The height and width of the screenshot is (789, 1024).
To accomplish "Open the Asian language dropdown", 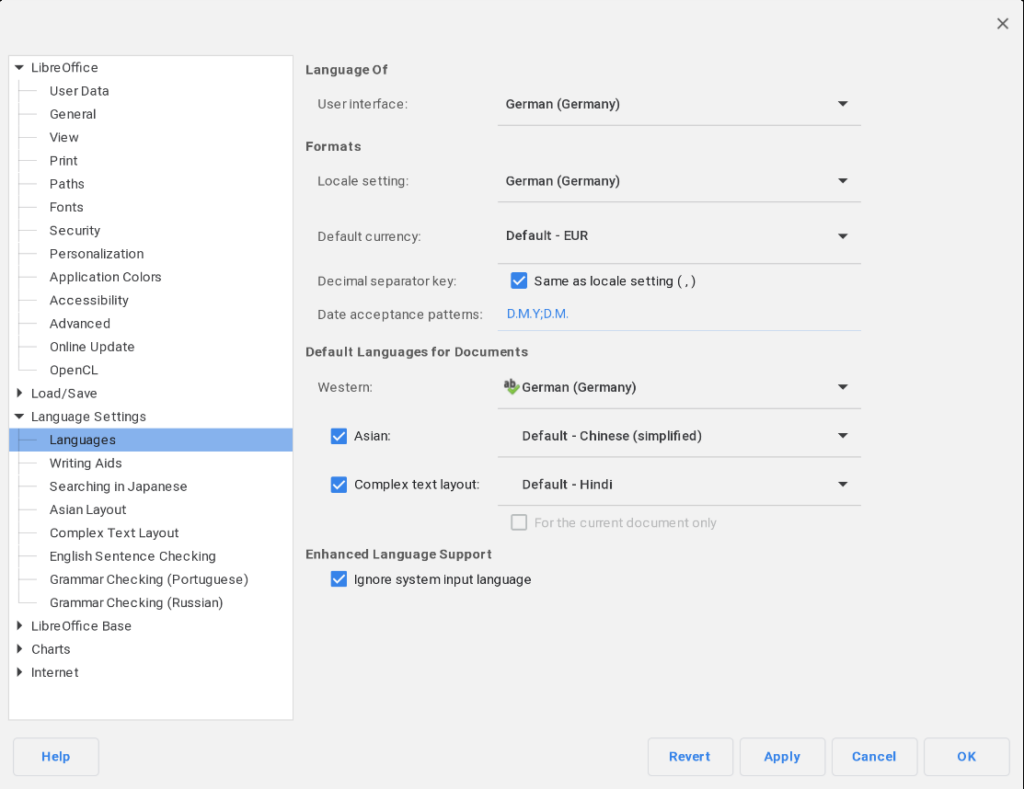I will tap(679, 436).
